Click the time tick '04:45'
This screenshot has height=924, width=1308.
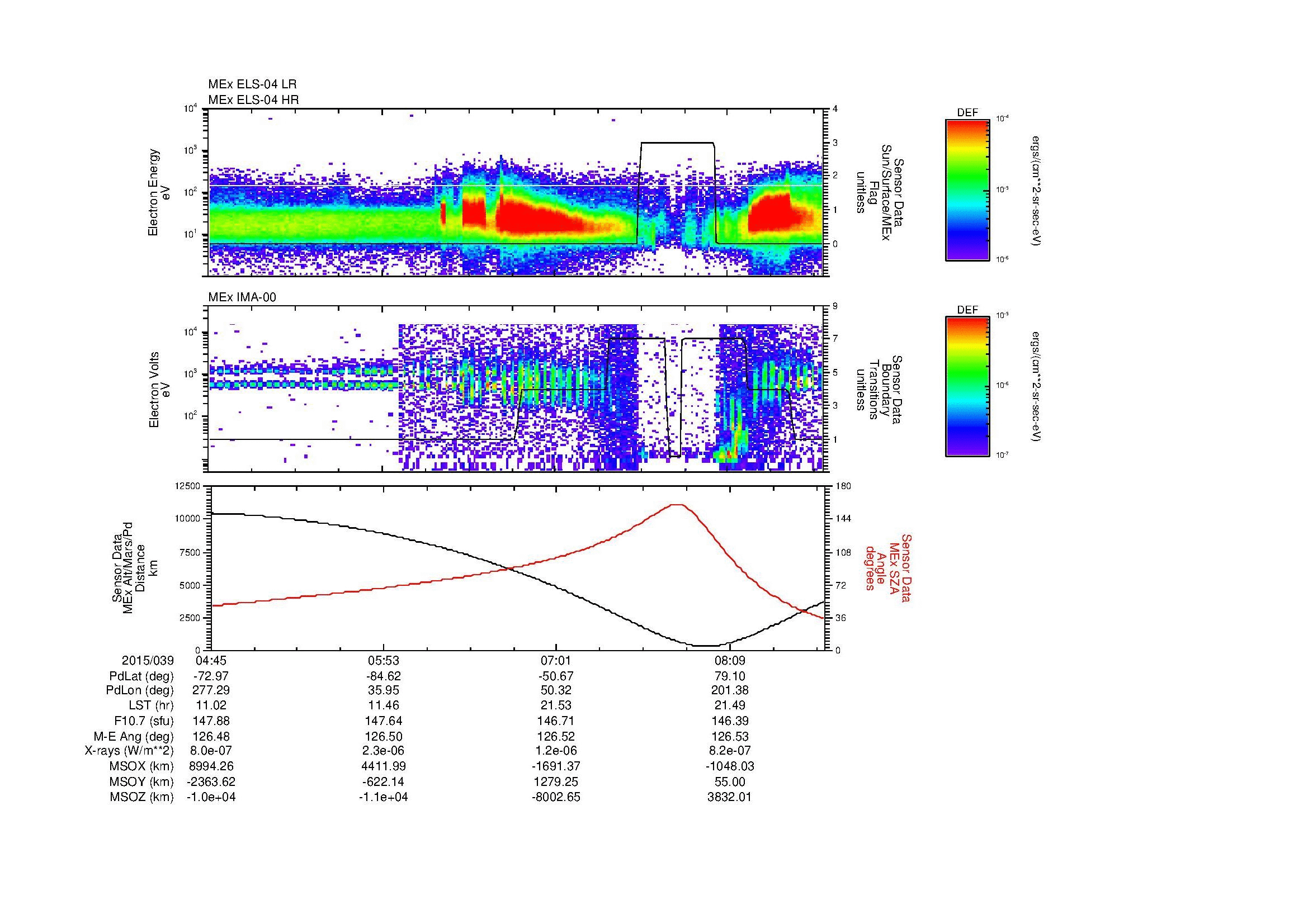211,661
